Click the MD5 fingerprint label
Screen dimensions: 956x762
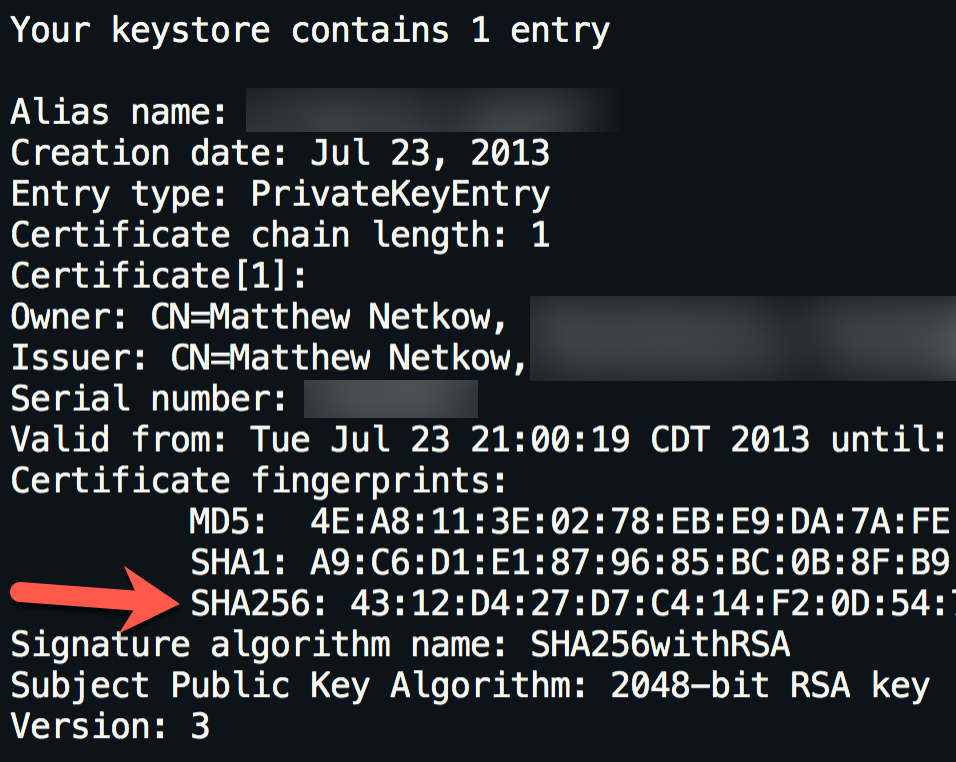tap(228, 522)
